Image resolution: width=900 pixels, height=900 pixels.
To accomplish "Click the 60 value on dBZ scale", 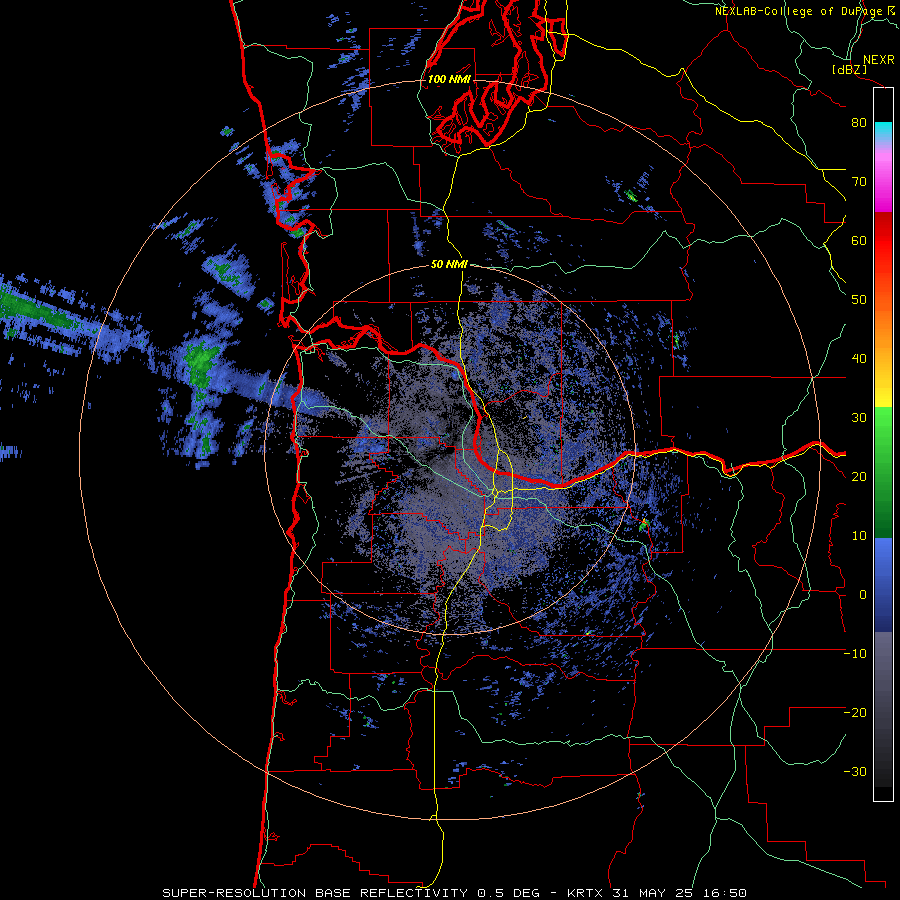I will [x=859, y=241].
